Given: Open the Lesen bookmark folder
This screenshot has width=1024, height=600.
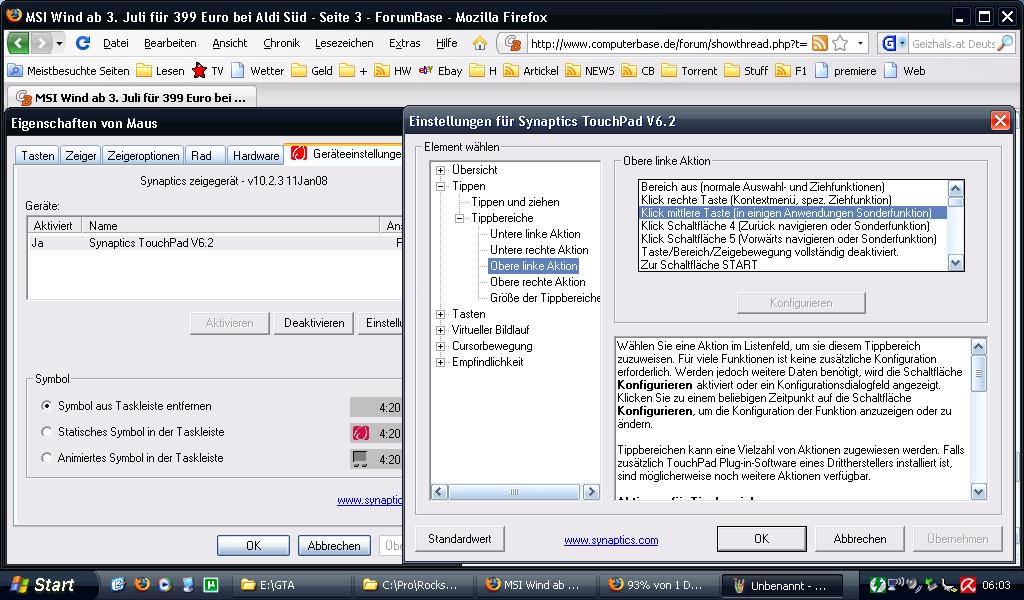Looking at the screenshot, I should click(161, 71).
